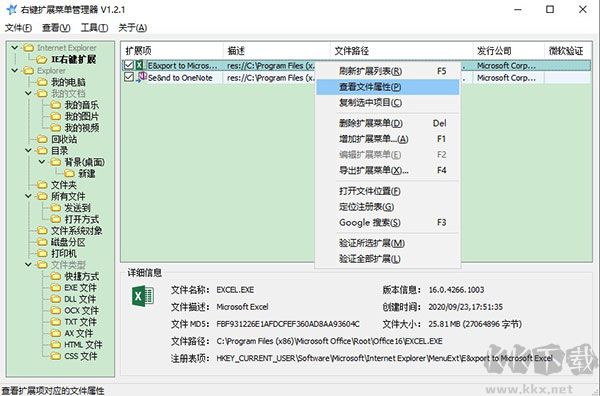Click the OCX 文件 folder icon
600x396 pixels.
(x=55, y=310)
